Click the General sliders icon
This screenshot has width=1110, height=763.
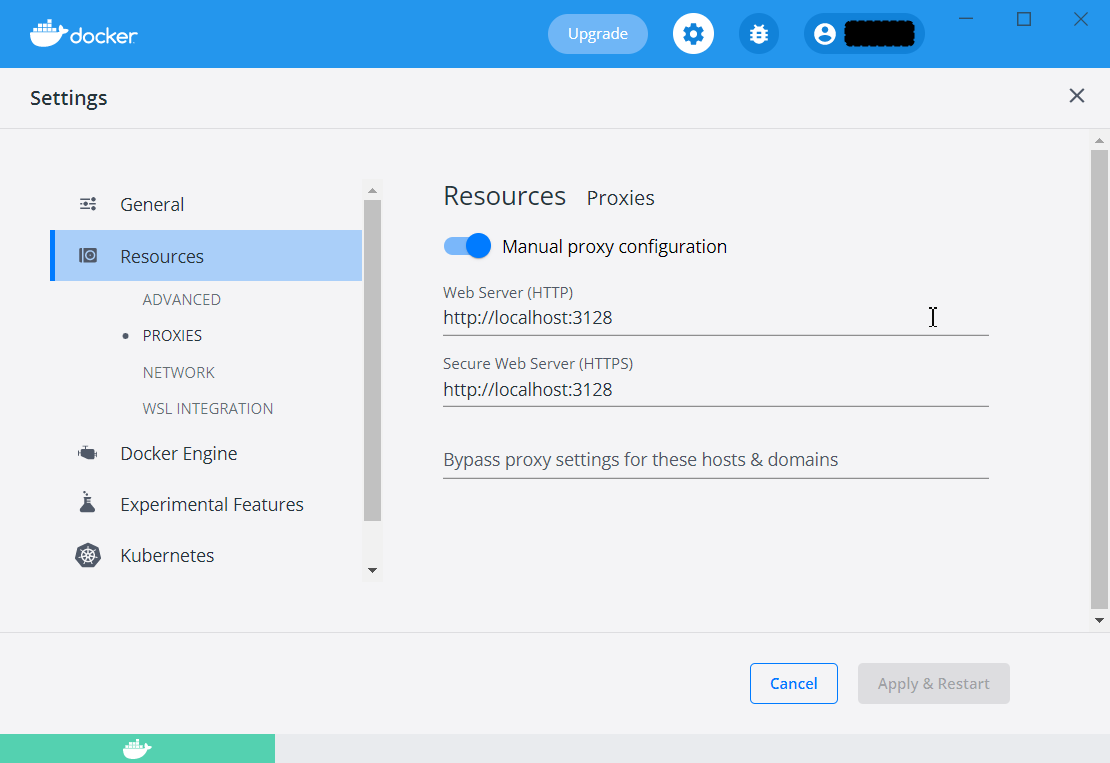point(88,205)
